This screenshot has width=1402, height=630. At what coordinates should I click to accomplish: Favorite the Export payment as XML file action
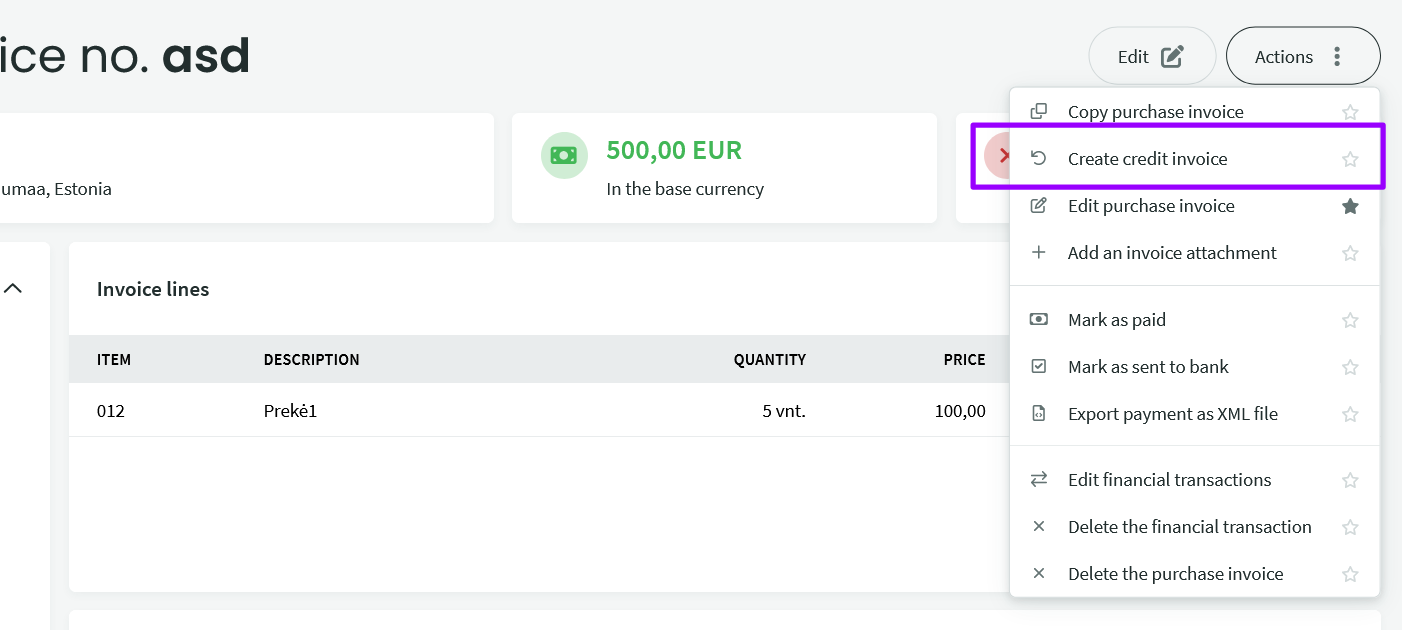(x=1350, y=414)
